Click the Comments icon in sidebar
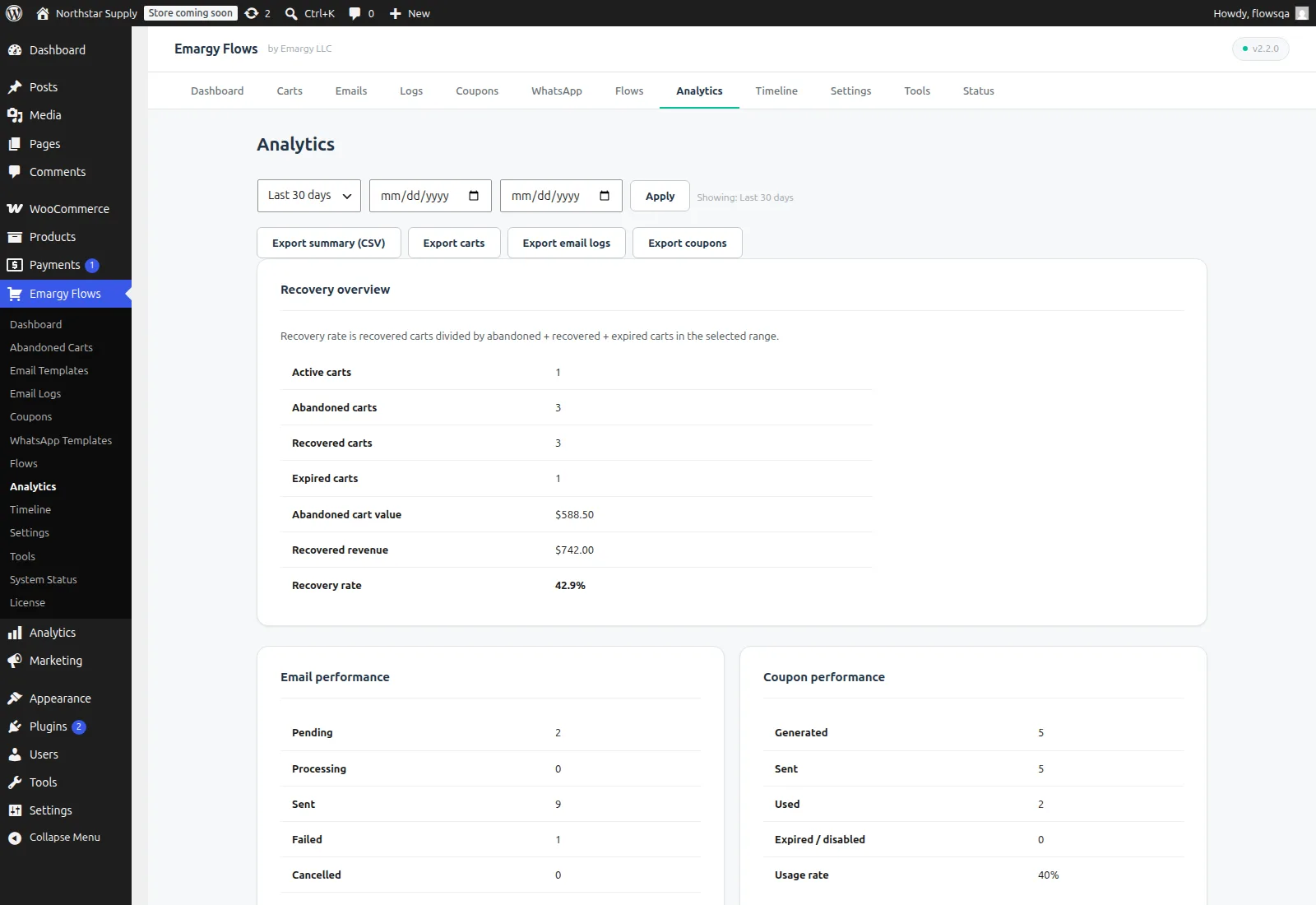 pos(15,172)
